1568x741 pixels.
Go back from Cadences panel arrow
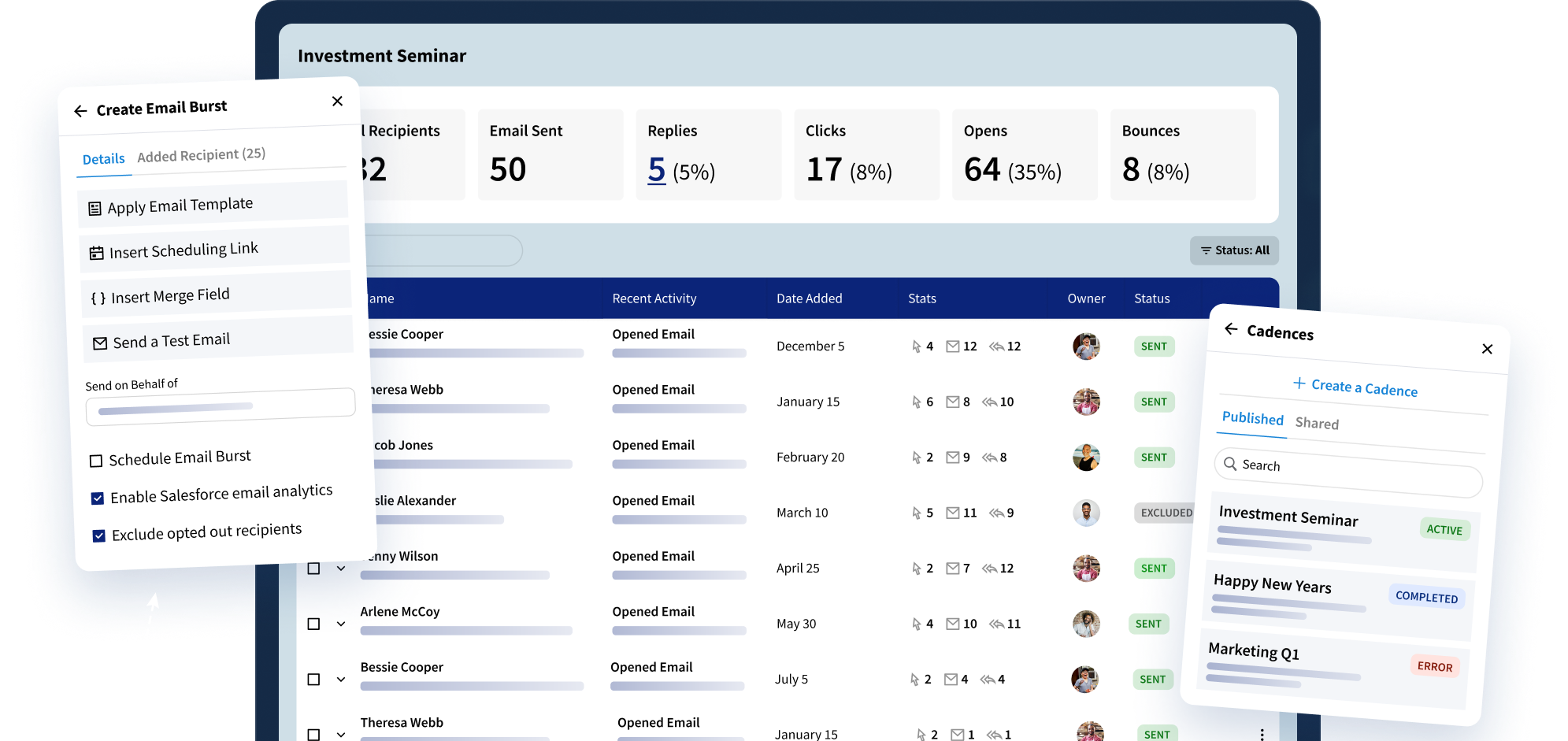[1231, 328]
